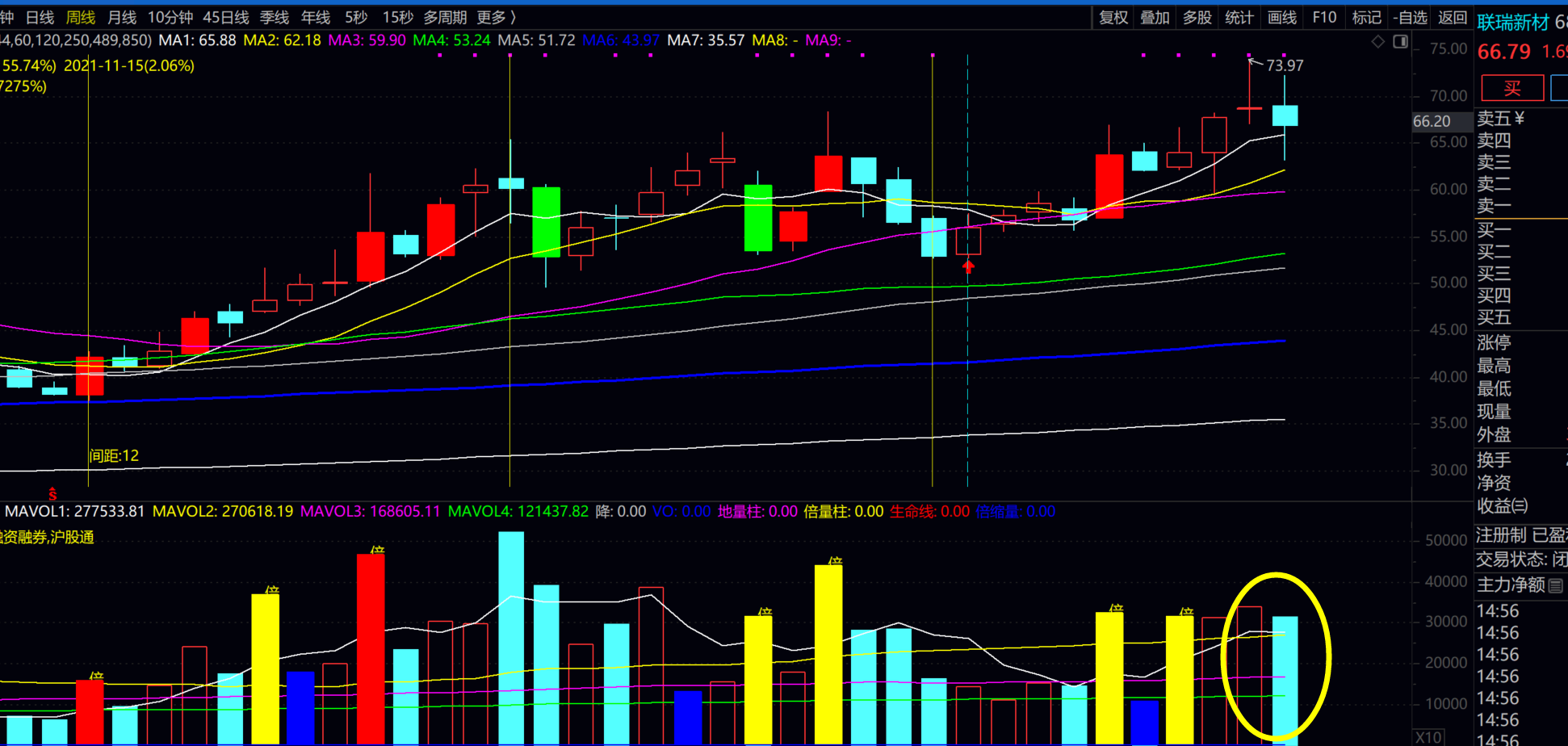Switch to 月线 monthly chart tab

[122, 18]
